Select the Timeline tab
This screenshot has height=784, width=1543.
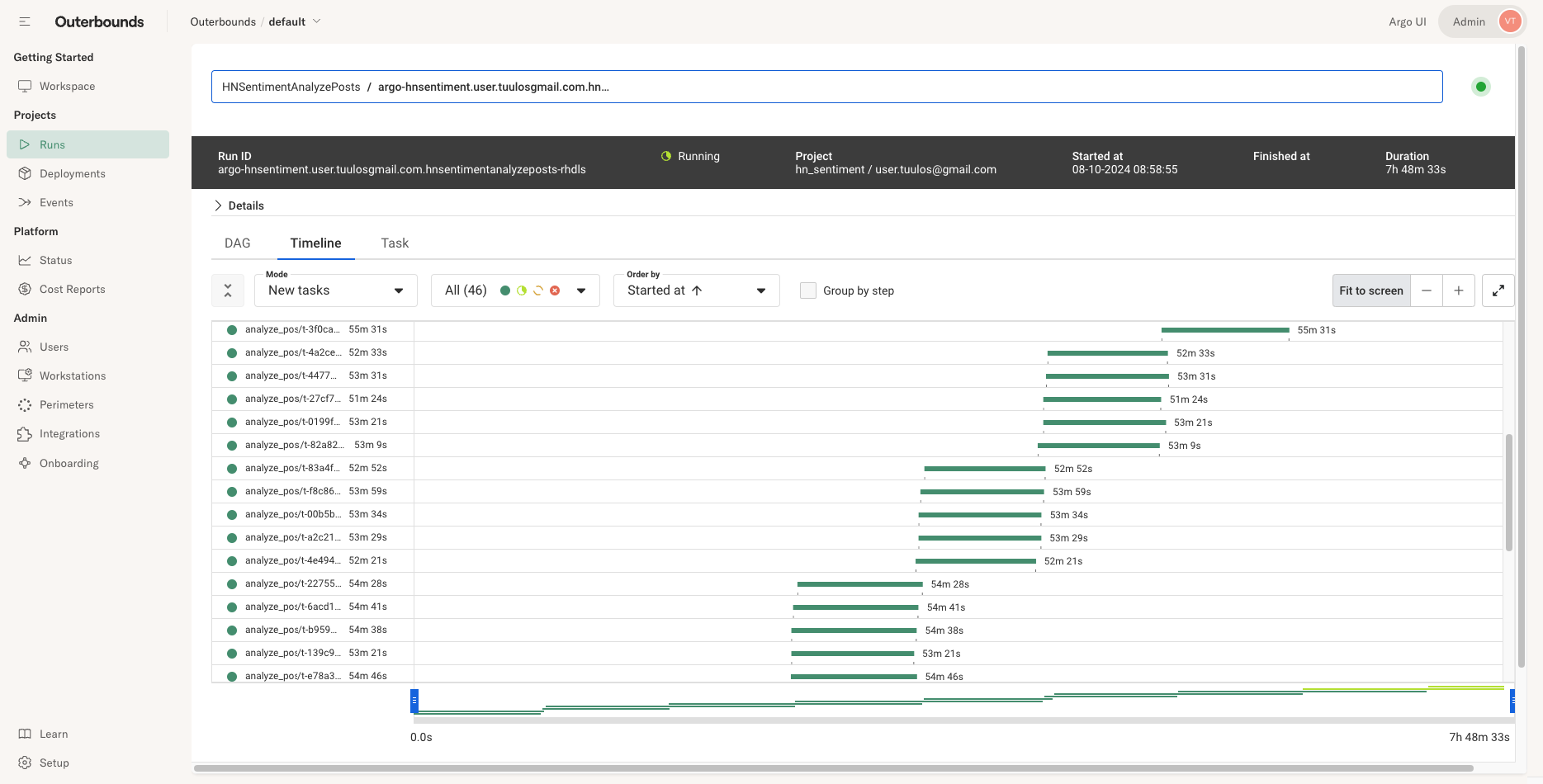pos(316,243)
